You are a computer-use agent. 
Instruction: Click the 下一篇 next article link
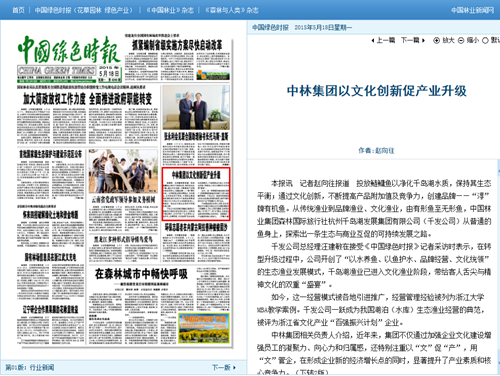click(410, 40)
